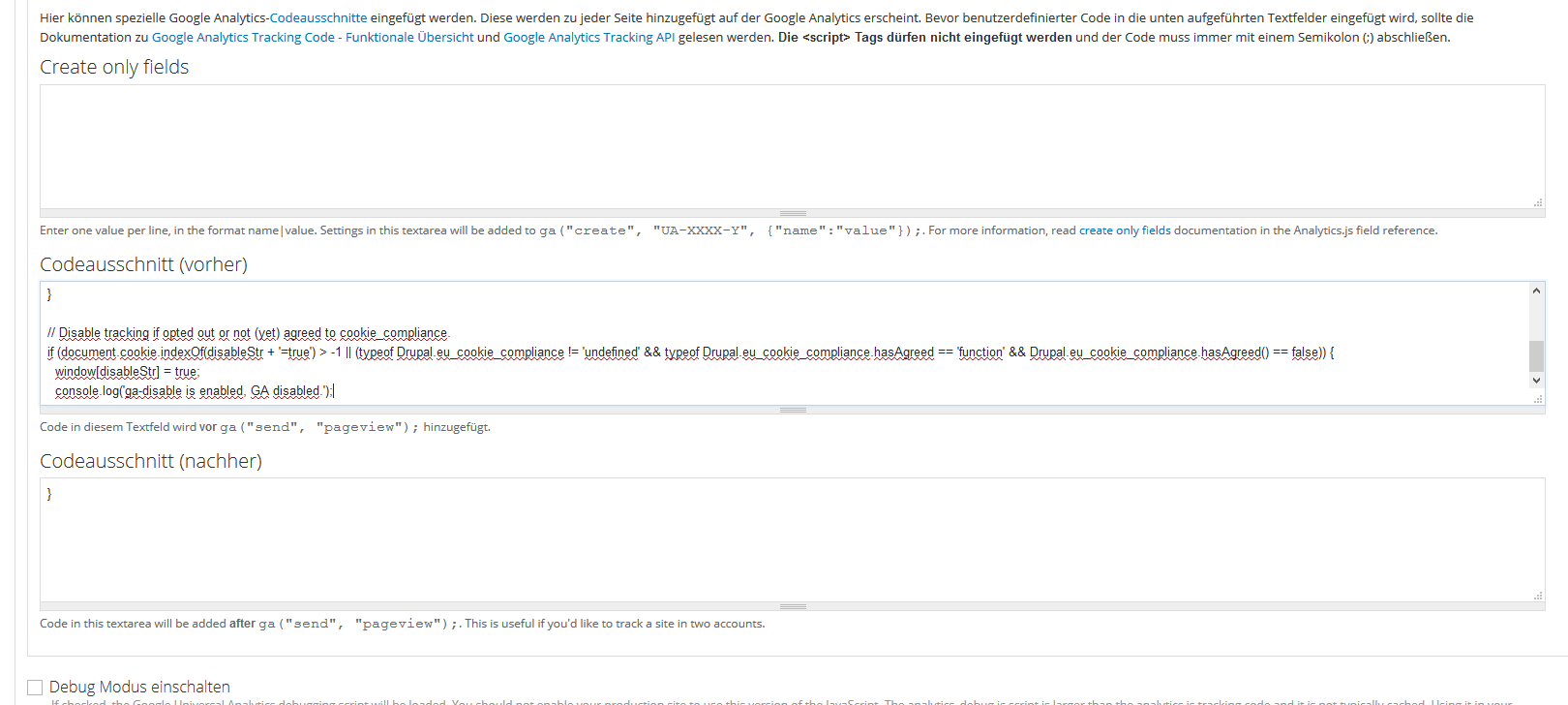Click inside the Codeausschnitt (nachher) textarea
The image size is (1568, 705).
click(x=792, y=539)
